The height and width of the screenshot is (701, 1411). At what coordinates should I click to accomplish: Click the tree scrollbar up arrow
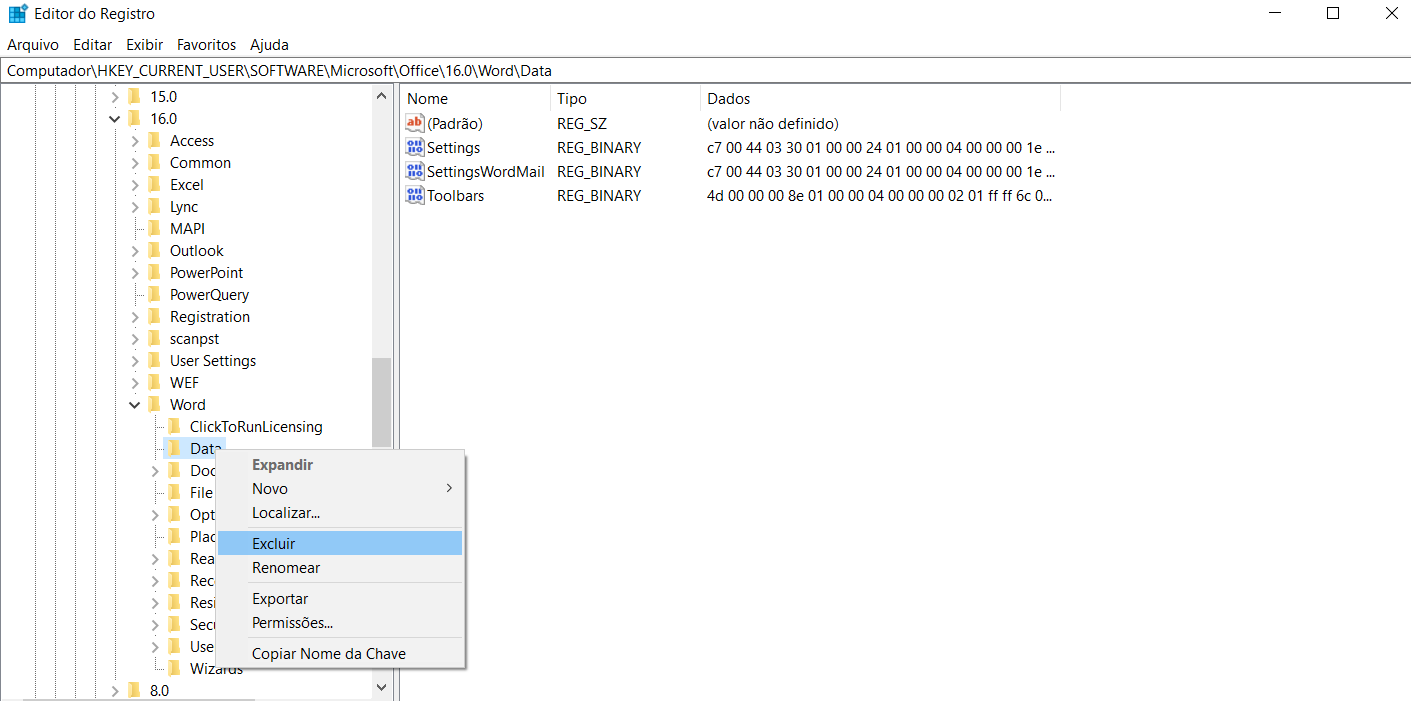[x=381, y=97]
